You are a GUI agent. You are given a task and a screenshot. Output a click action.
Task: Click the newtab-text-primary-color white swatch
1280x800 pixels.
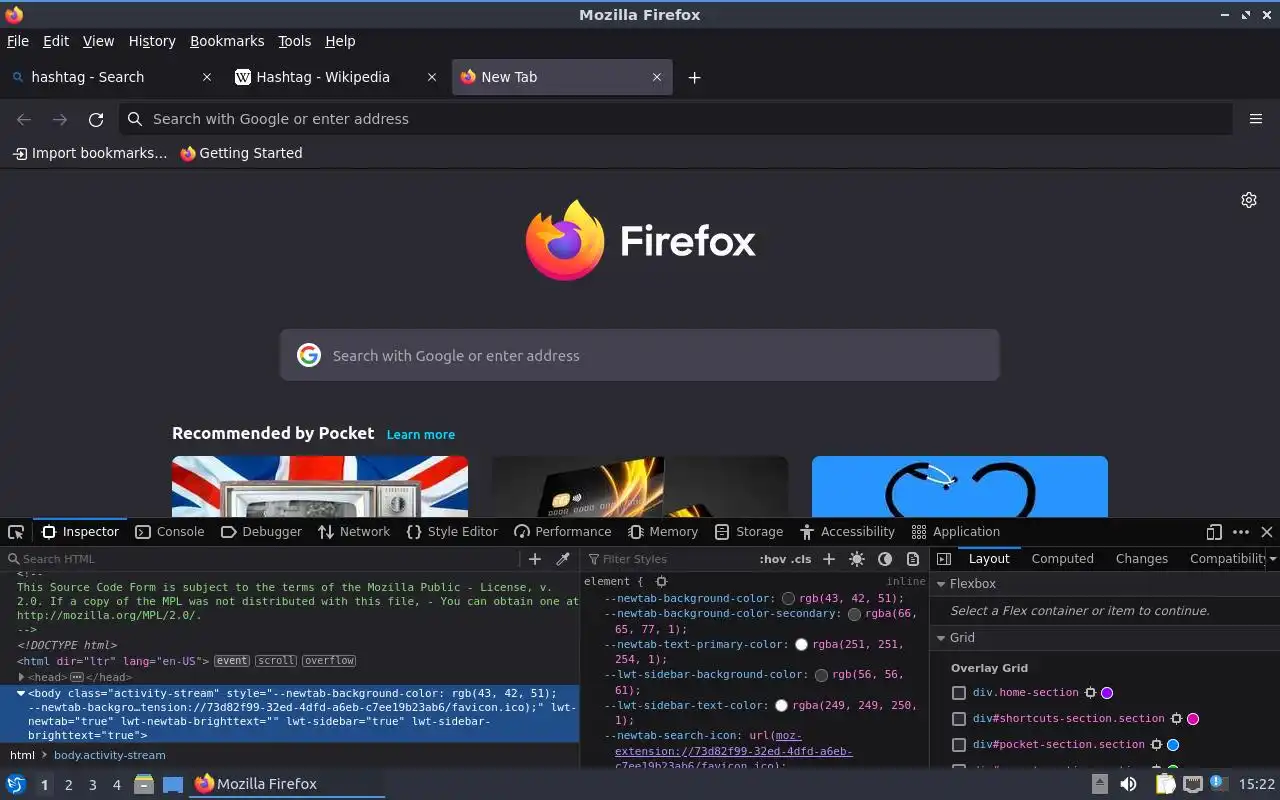click(801, 645)
